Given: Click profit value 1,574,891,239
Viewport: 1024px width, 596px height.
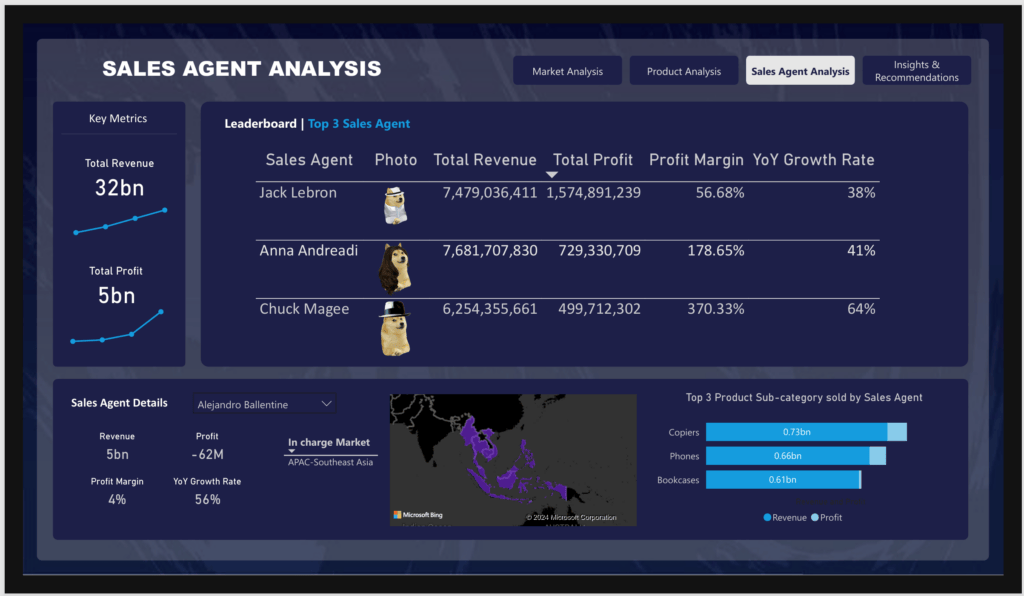Looking at the screenshot, I should click(x=594, y=193).
